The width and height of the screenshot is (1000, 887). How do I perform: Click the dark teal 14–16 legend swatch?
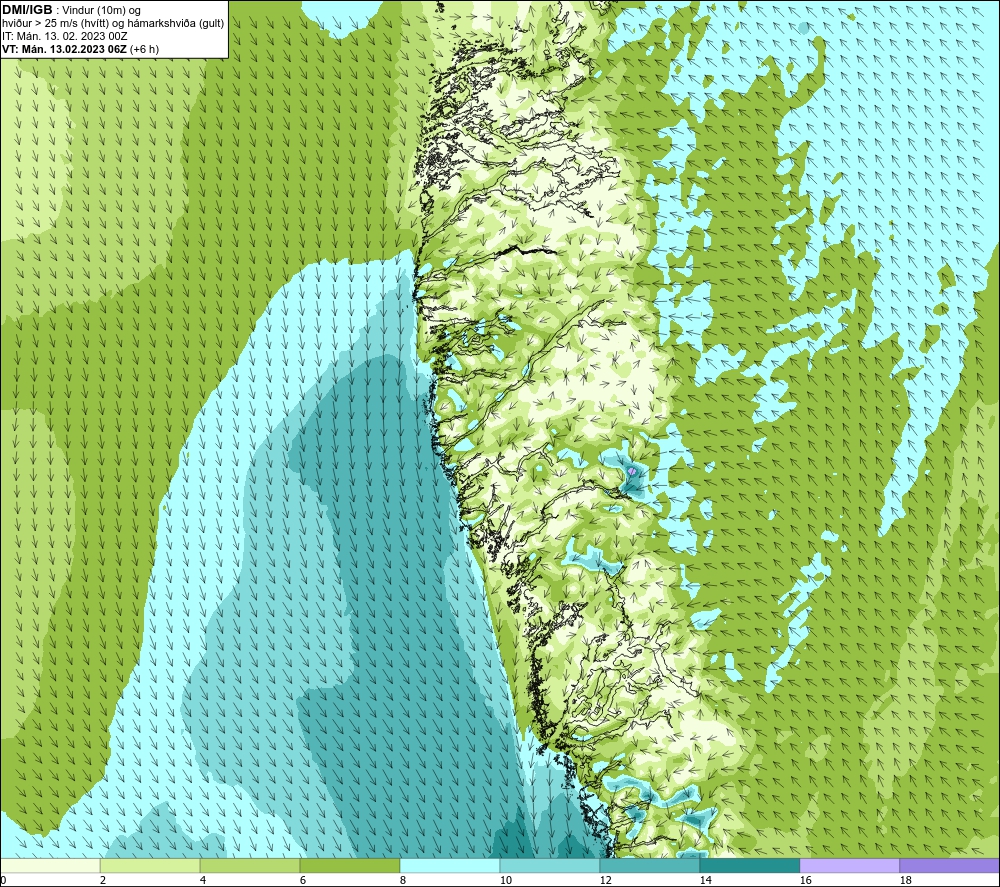tap(749, 865)
